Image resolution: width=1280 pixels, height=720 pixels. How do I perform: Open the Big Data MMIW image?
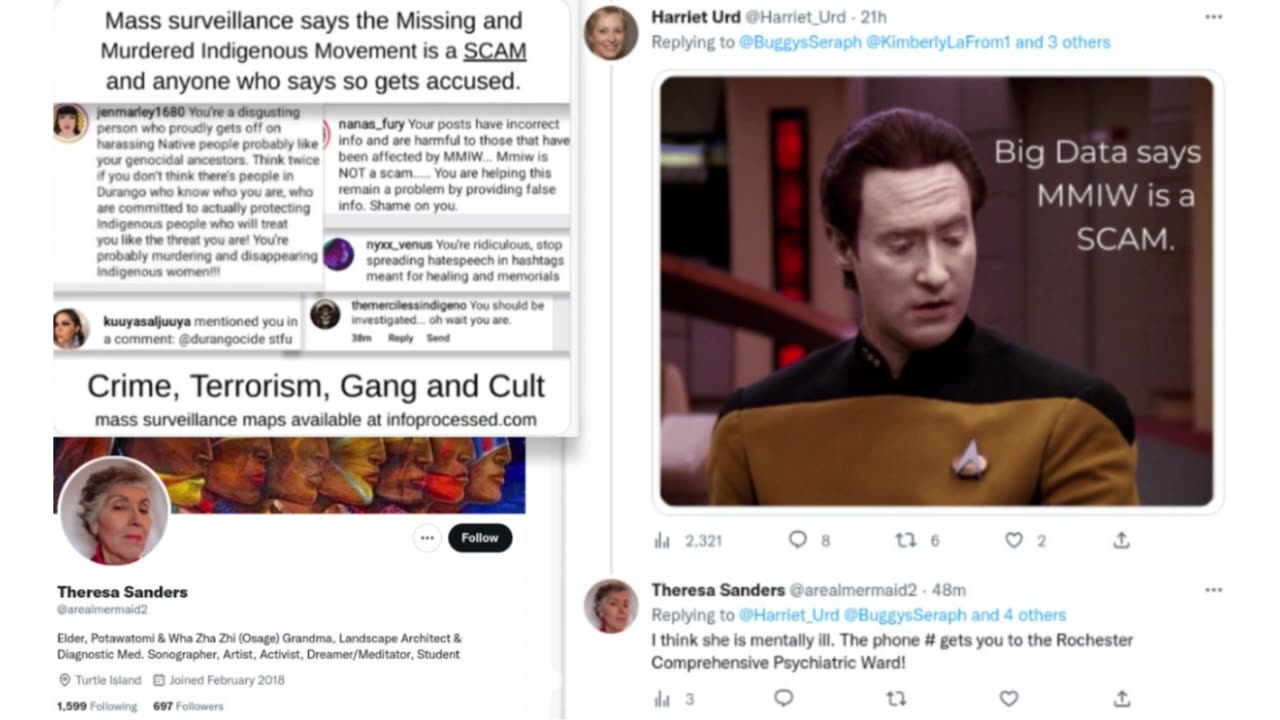tap(936, 291)
